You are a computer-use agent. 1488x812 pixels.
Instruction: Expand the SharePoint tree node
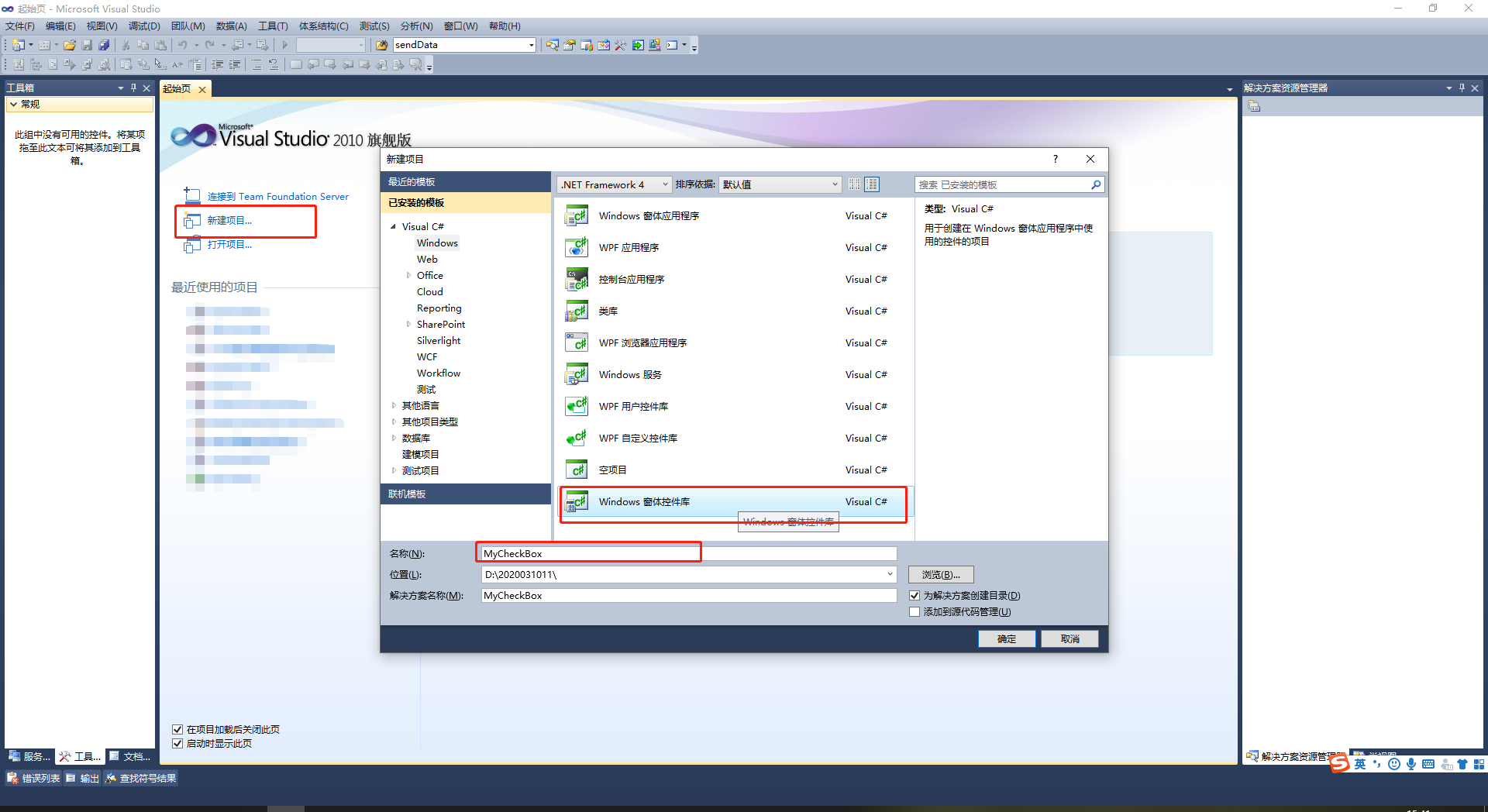(408, 324)
